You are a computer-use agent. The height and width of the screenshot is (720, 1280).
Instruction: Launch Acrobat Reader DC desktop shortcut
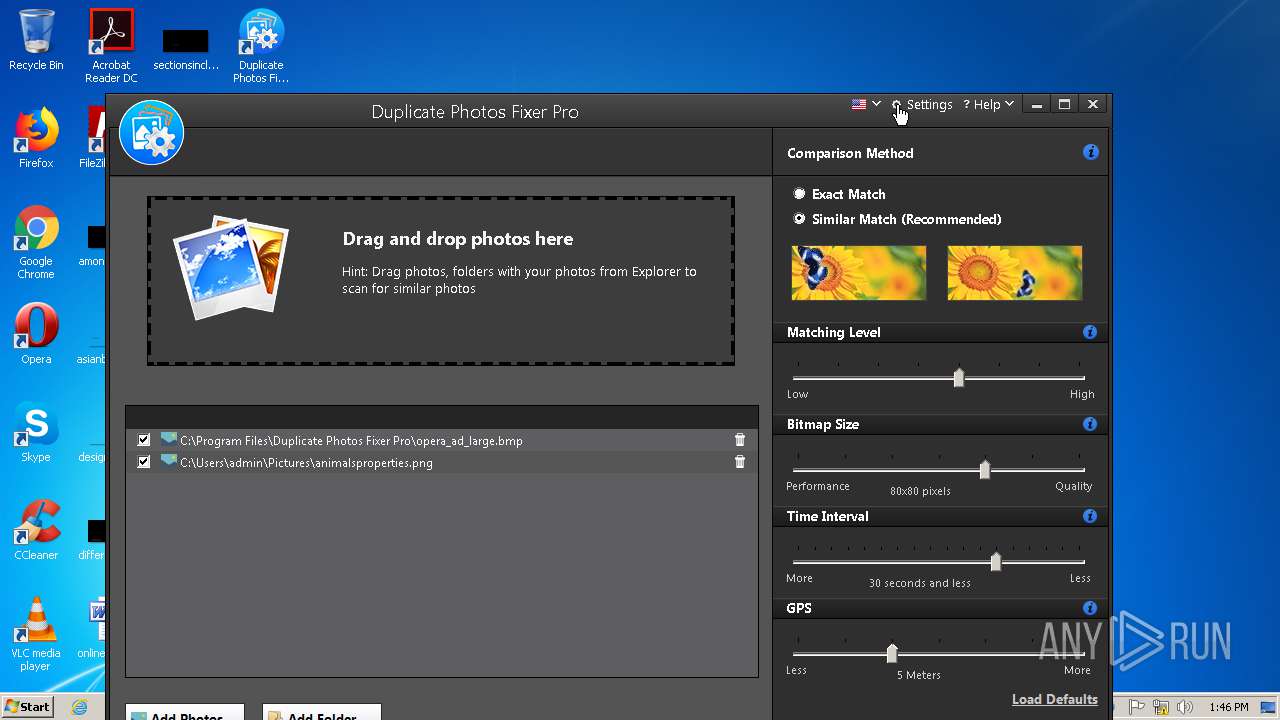click(111, 46)
